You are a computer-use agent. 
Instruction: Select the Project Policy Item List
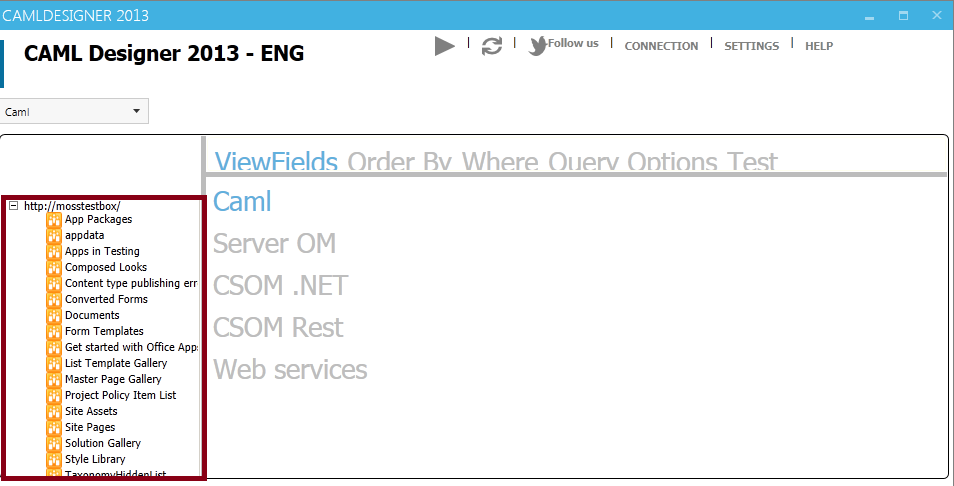tap(120, 395)
